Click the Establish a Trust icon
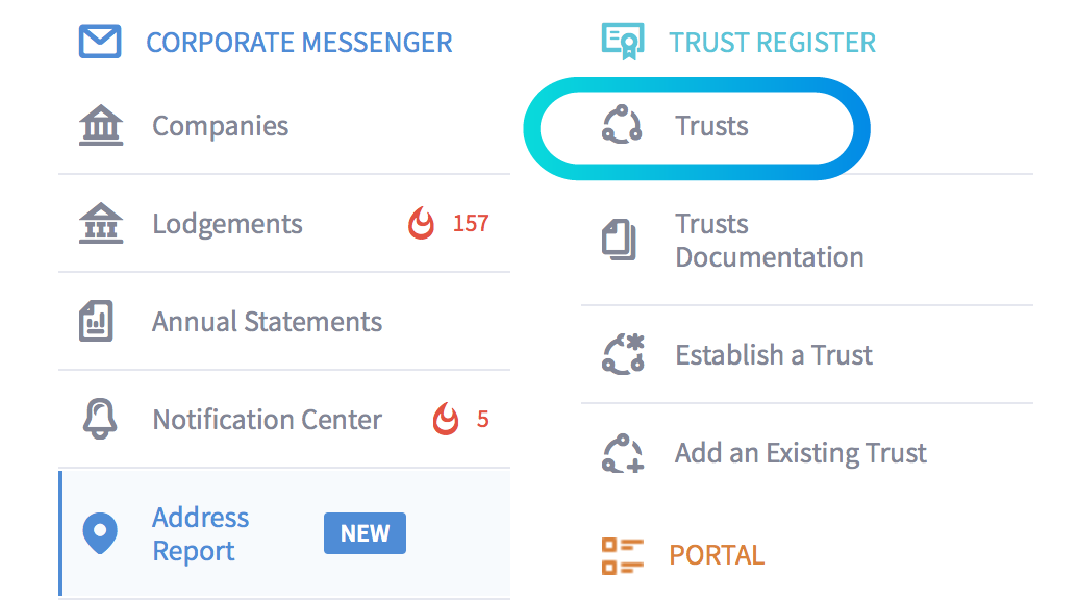Image resolution: width=1072 pixels, height=607 pixels. pyautogui.click(x=624, y=354)
